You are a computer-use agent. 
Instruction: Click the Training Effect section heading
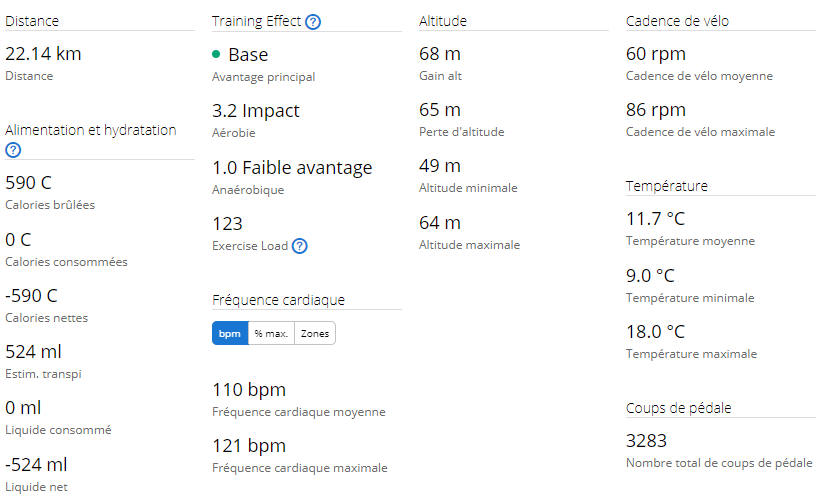pos(256,21)
